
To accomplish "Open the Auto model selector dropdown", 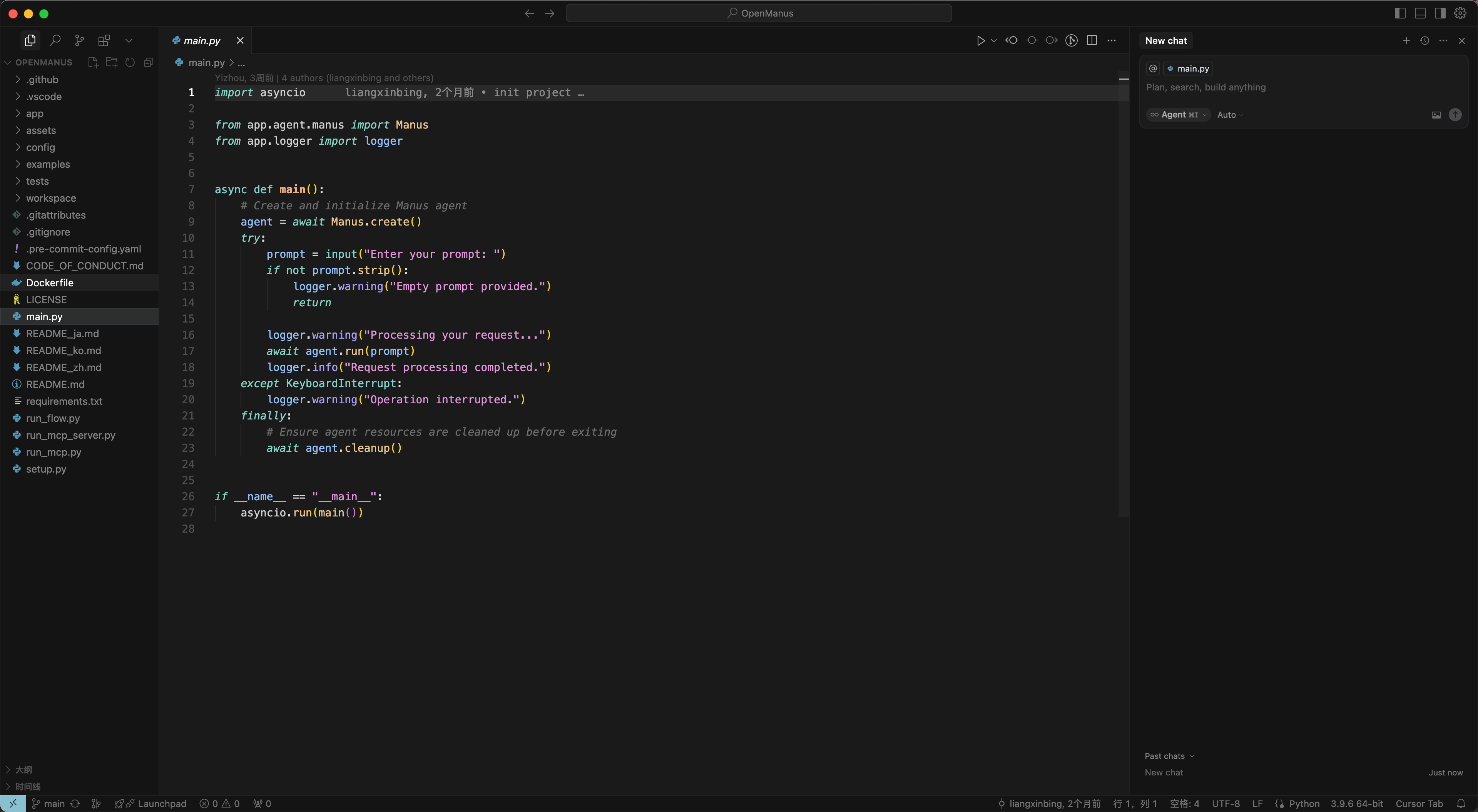I will pos(1230,115).
